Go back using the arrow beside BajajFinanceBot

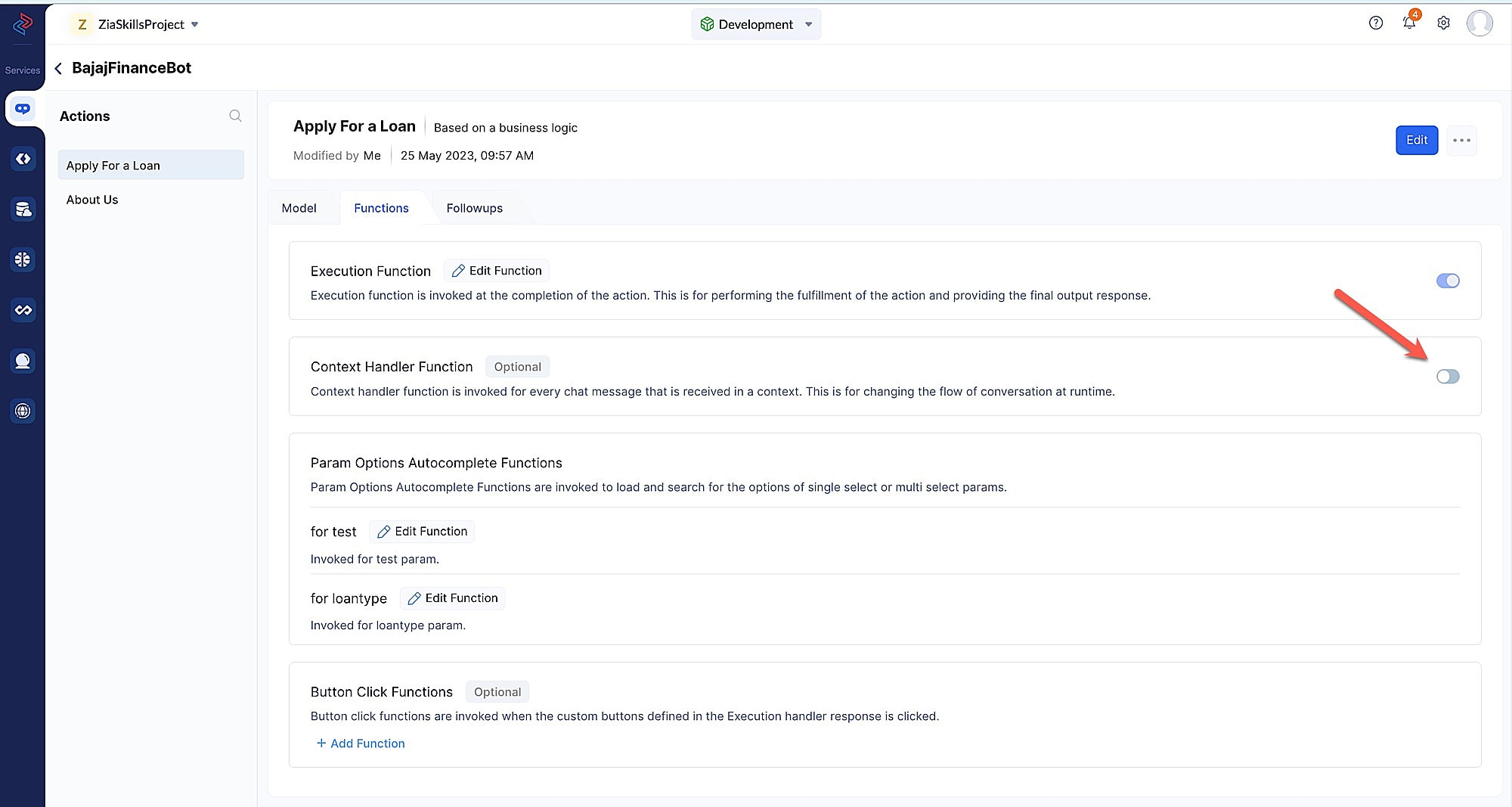click(58, 69)
